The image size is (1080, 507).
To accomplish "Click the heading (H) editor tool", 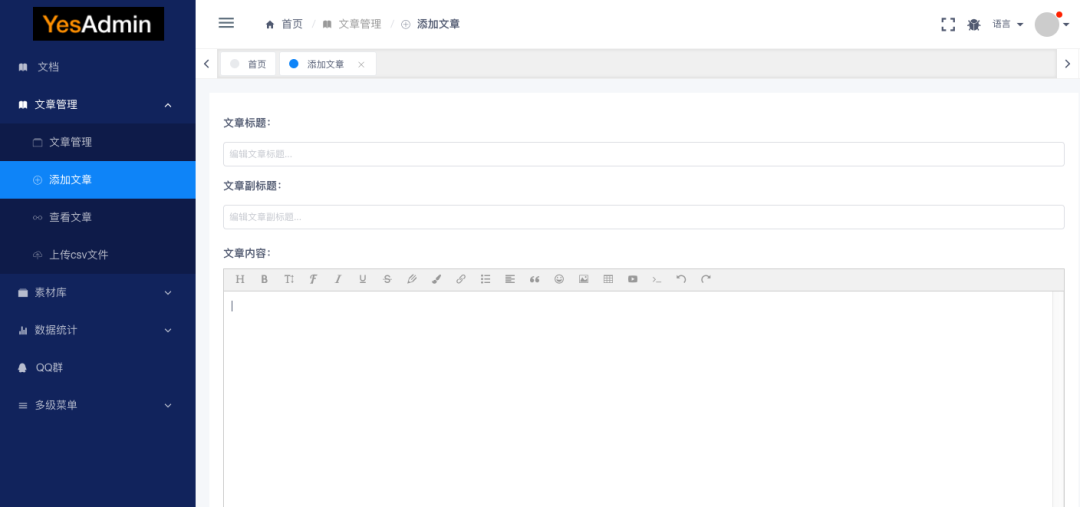I will click(240, 279).
